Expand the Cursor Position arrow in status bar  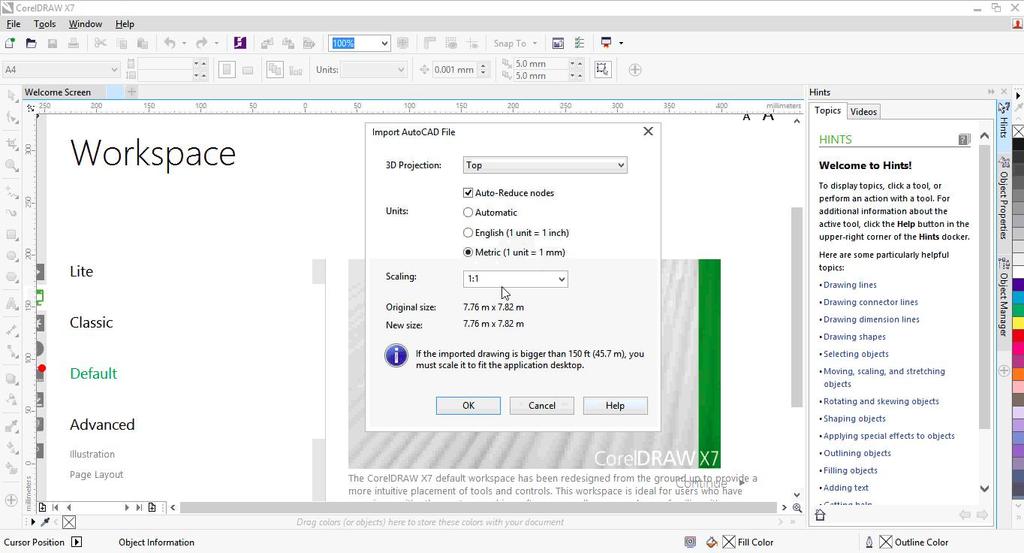(x=76, y=542)
